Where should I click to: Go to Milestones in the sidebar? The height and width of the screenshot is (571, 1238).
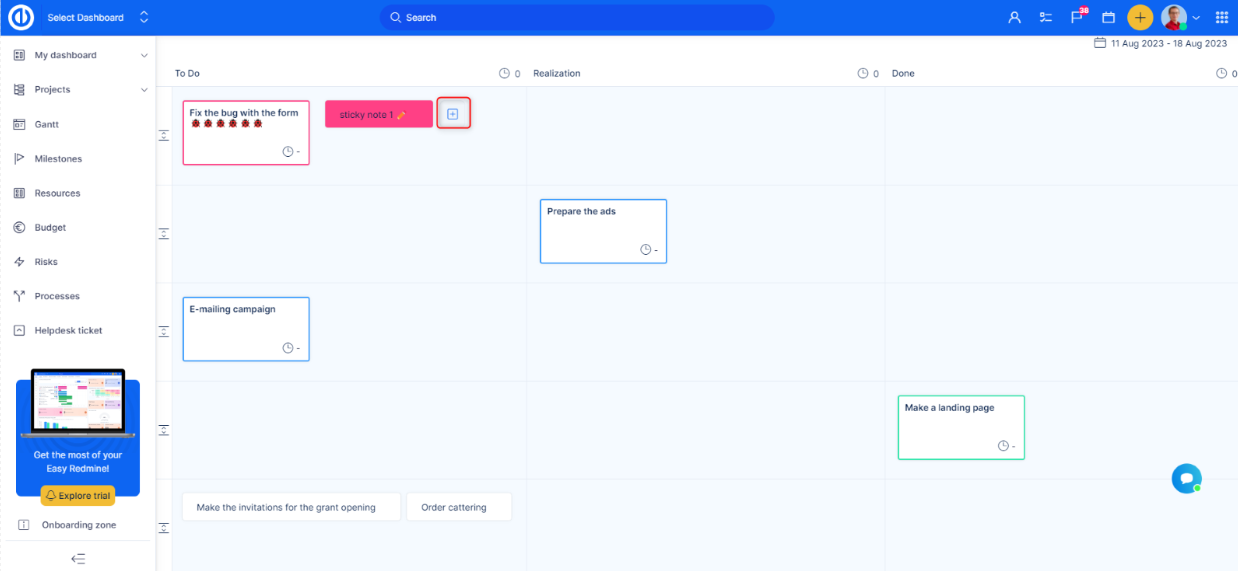58,159
